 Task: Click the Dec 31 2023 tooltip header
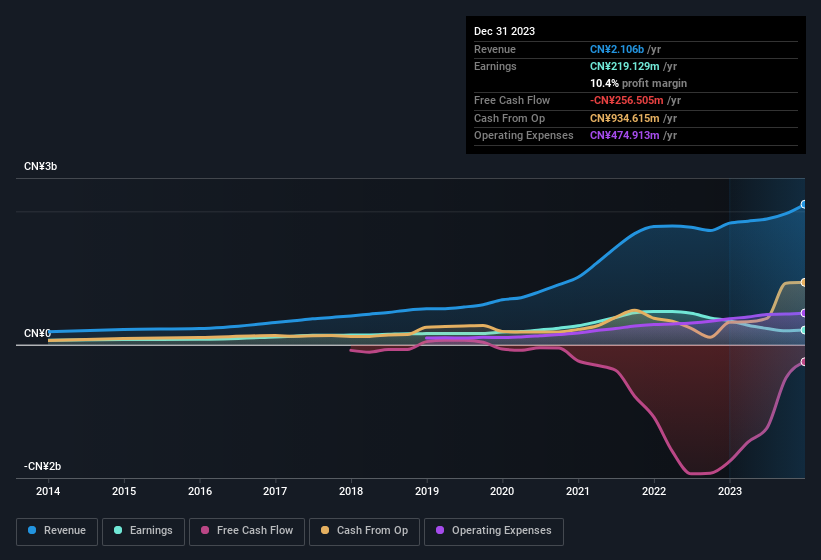(504, 31)
